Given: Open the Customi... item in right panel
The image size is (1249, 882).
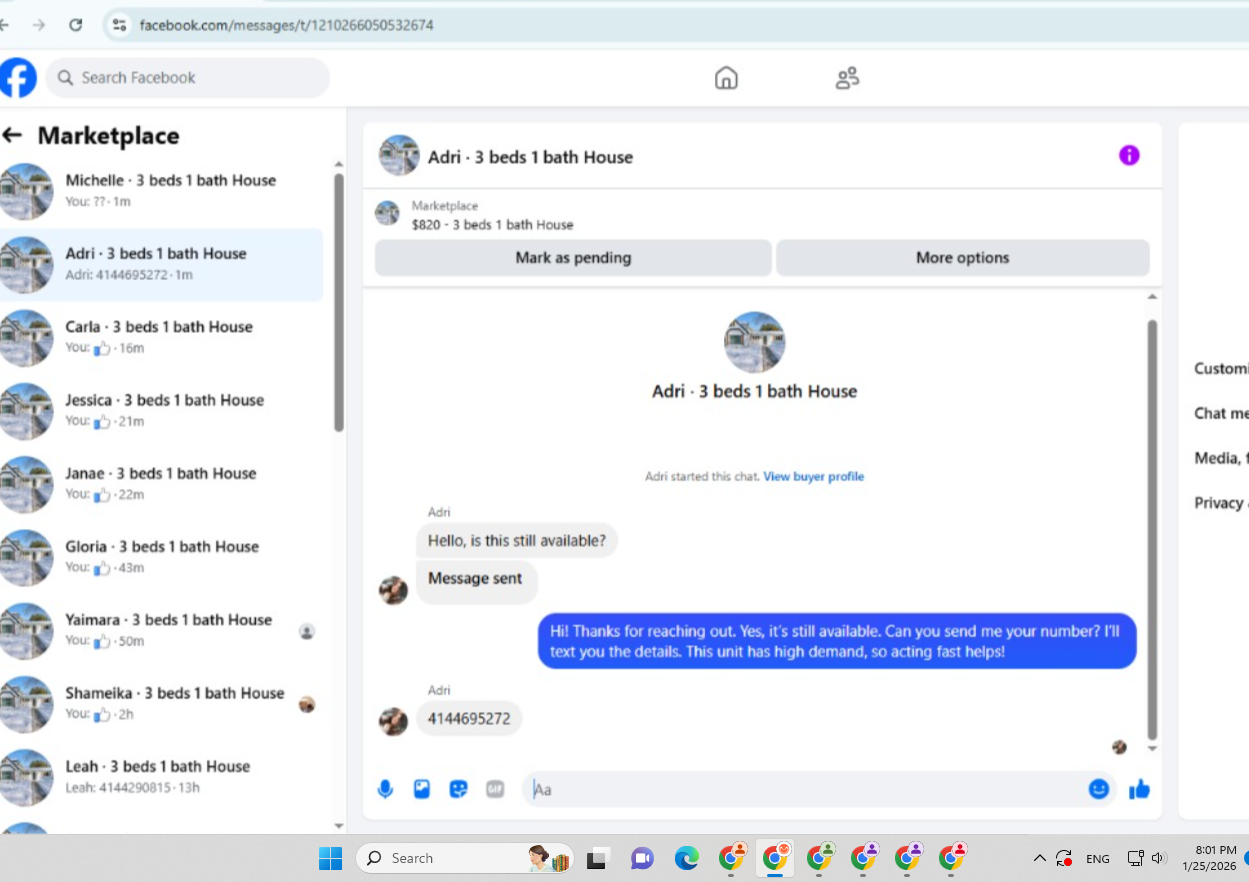Looking at the screenshot, I should [1221, 368].
